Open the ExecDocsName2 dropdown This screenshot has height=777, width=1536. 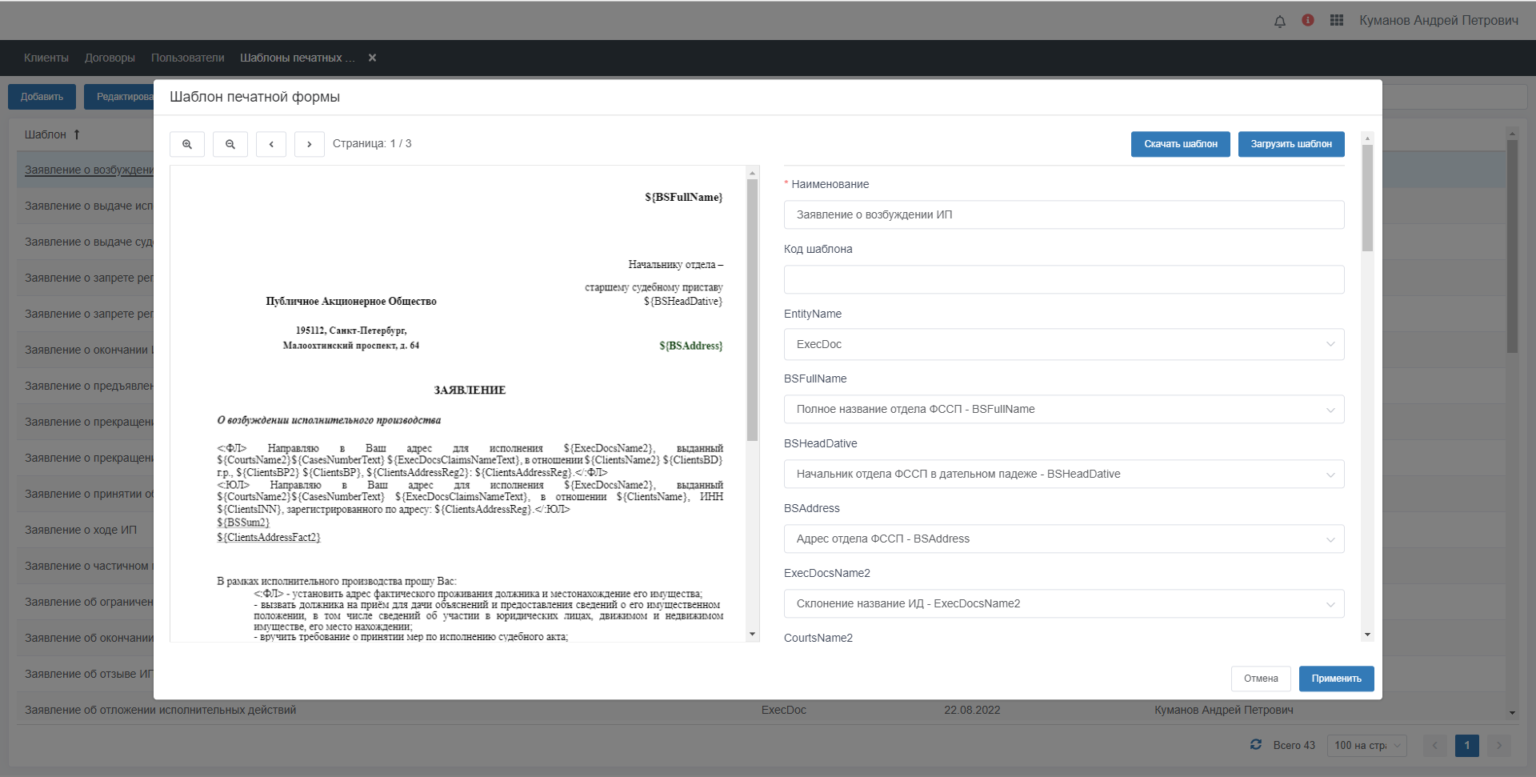[1064, 604]
